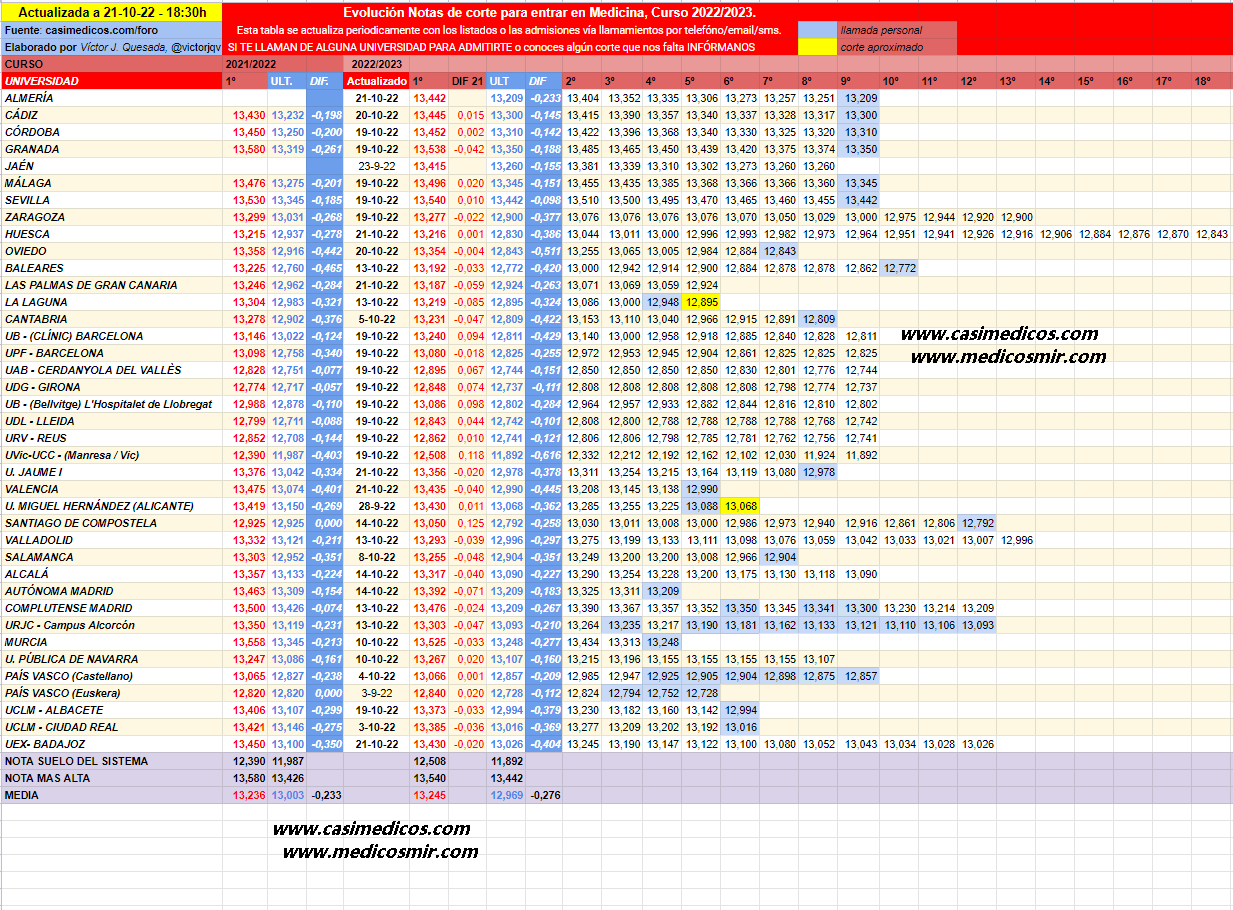The width and height of the screenshot is (1234, 910).
Task: Click the "SI TE LLAMAN DE ALGUNA UNIVERSIDAD" notice line
Action: tap(491, 47)
